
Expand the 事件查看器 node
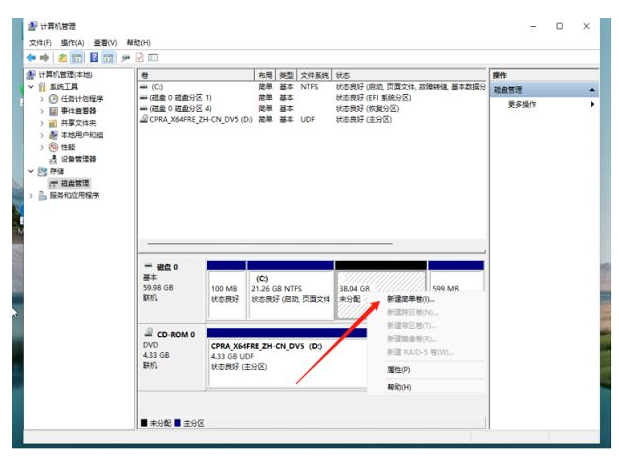pos(42,111)
